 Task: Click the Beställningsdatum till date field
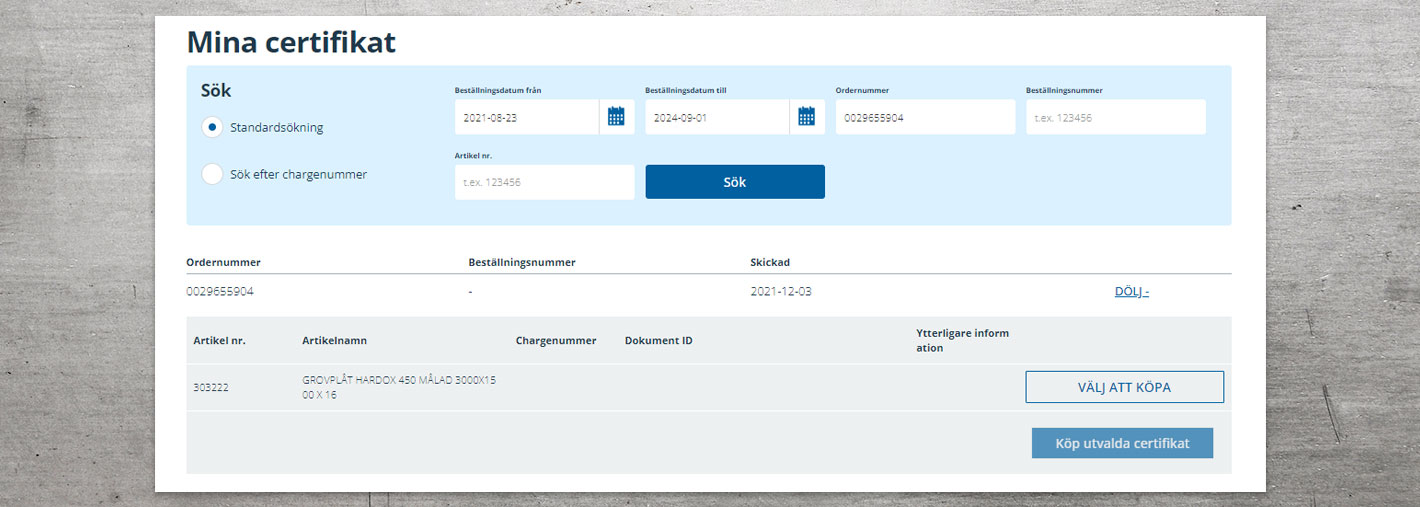tap(716, 118)
